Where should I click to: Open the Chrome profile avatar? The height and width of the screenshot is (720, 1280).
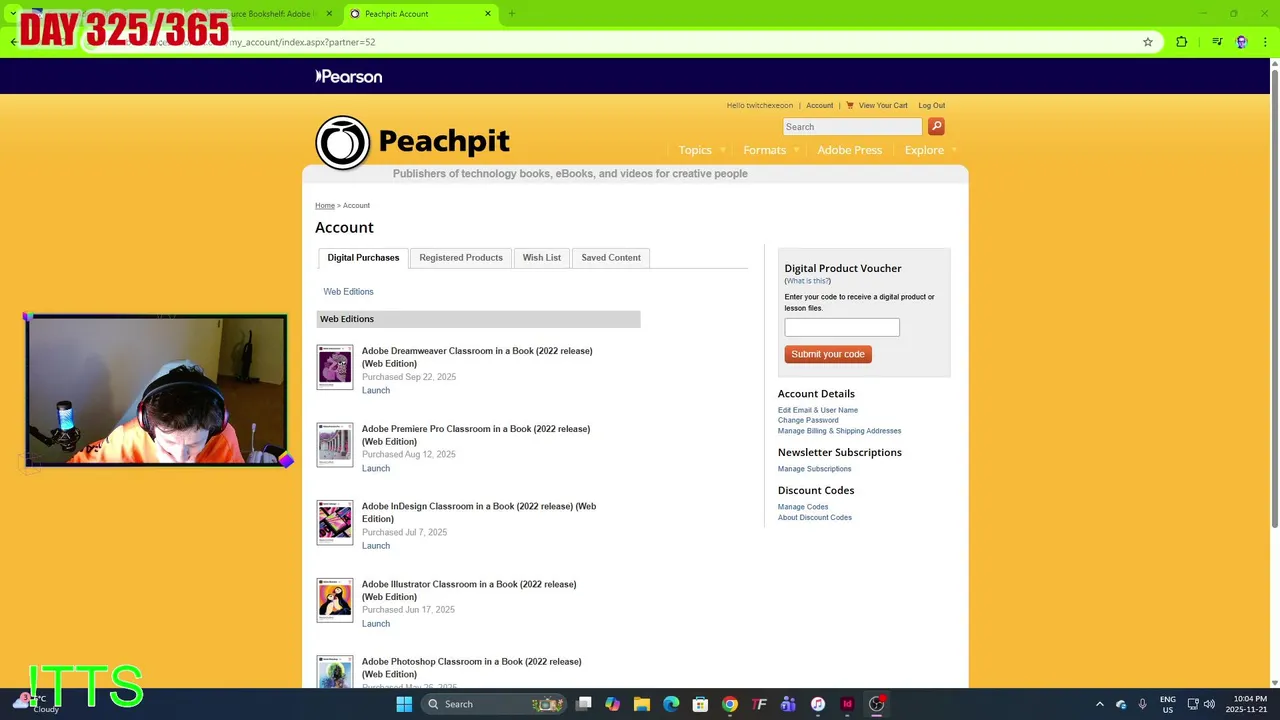click(1242, 42)
